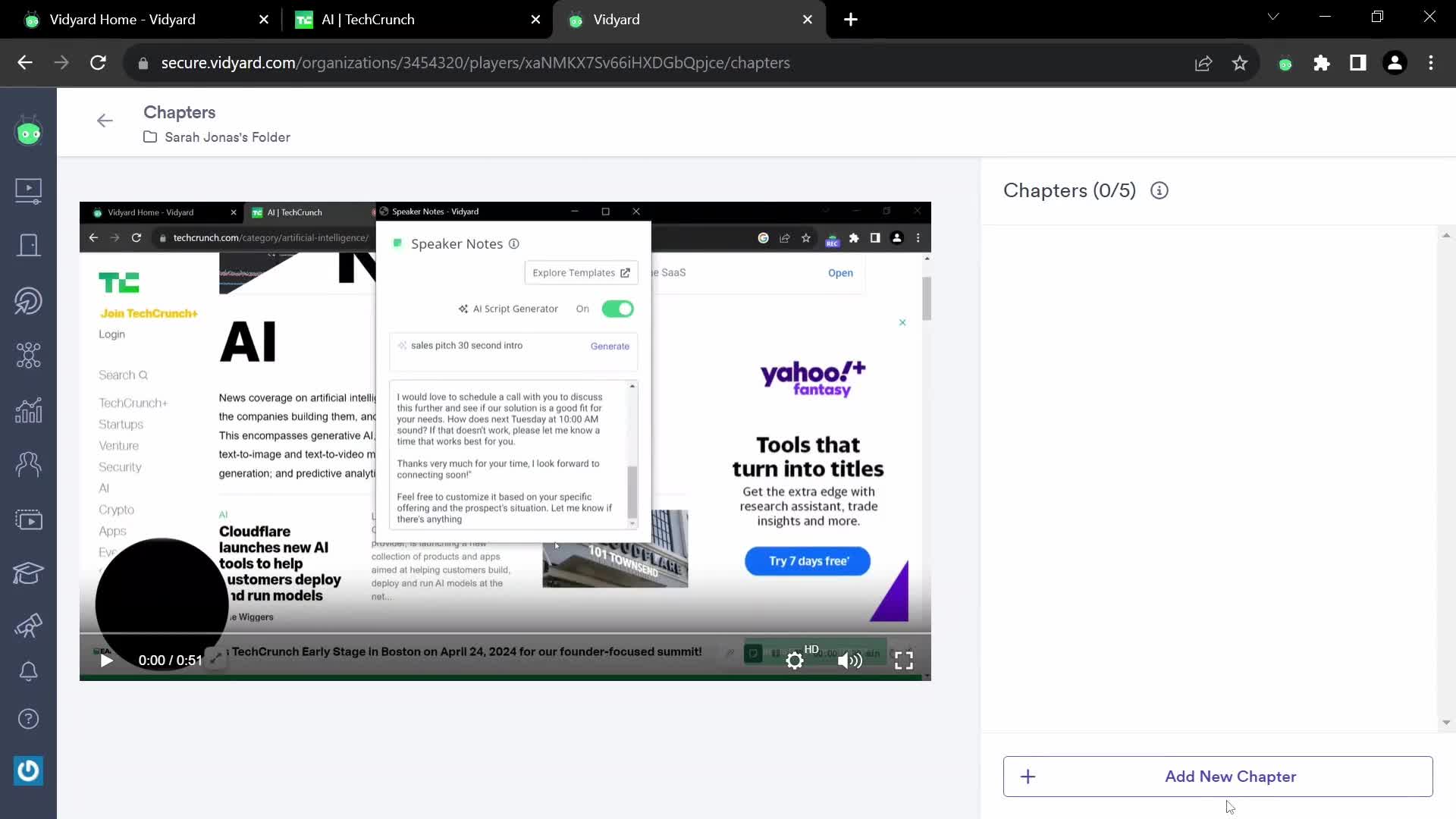
Task: Expand the Chapters info tooltip icon
Action: [x=1160, y=190]
